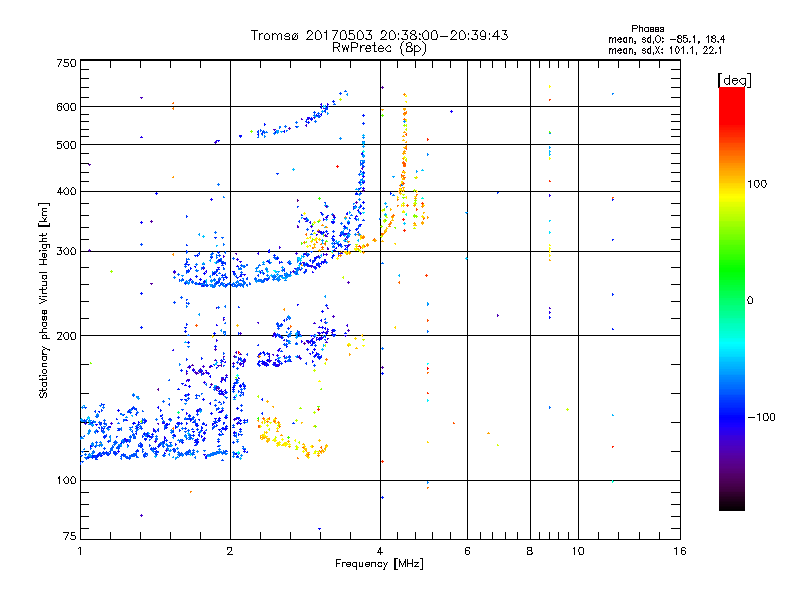
Task: Click the '[deg]' colorbar unit label
Action: (734, 80)
